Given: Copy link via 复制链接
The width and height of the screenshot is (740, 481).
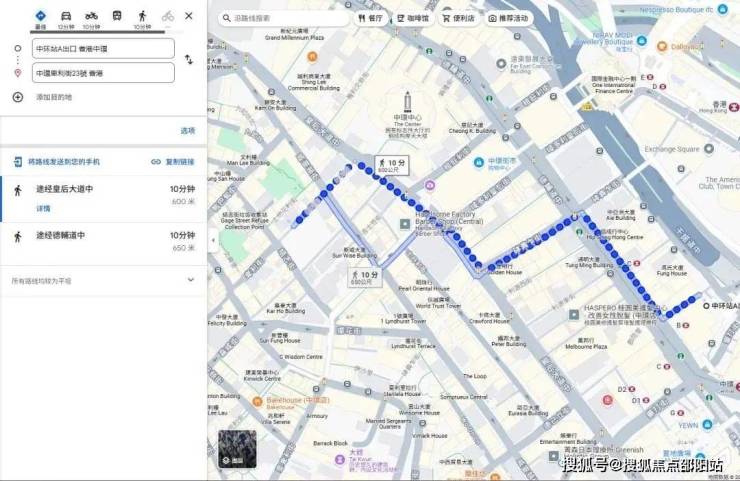Looking at the screenshot, I should point(180,162).
